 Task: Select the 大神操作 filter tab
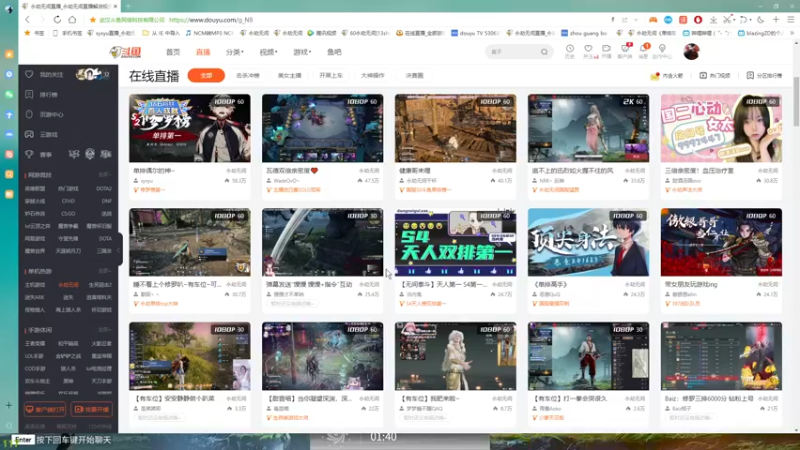point(372,76)
